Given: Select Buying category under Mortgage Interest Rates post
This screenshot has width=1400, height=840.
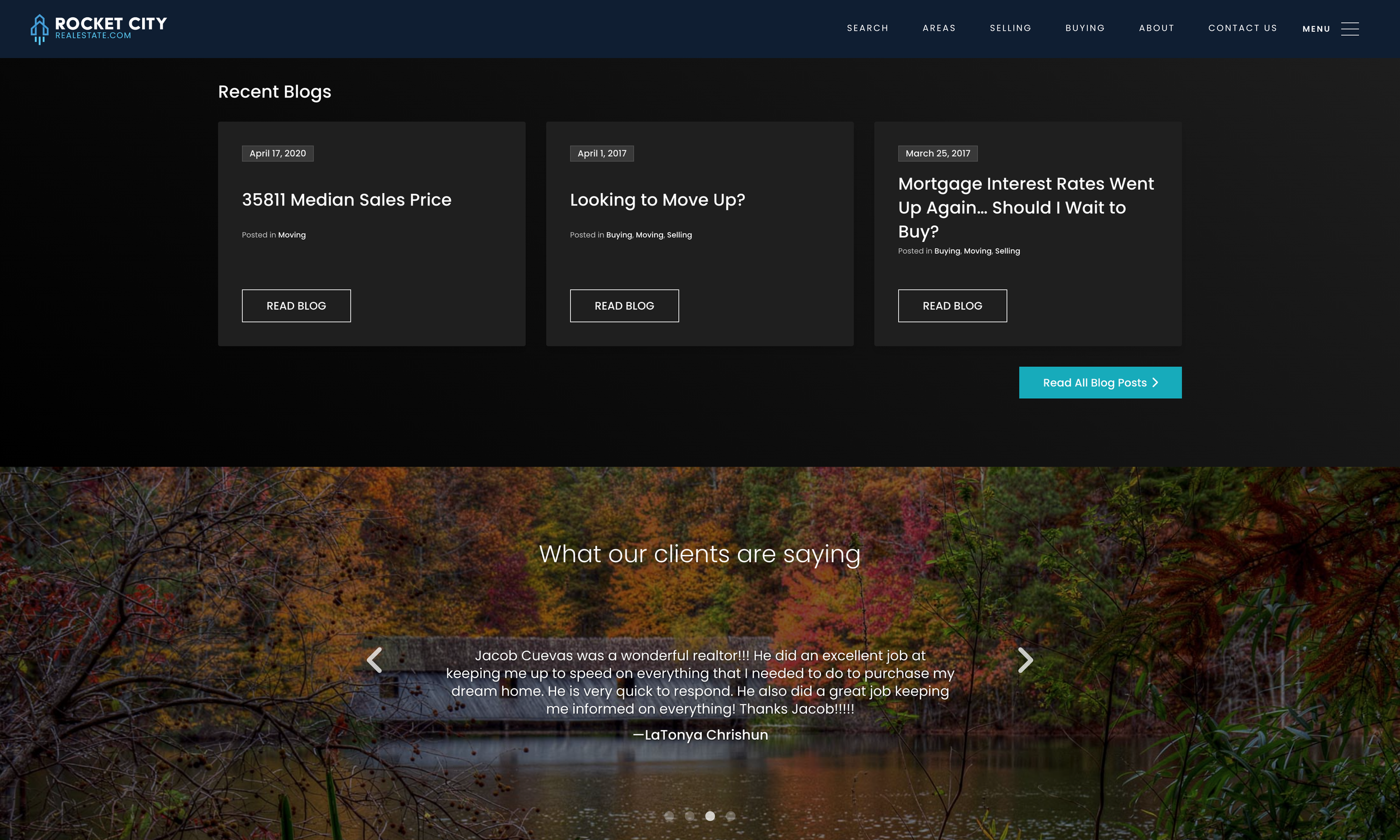Looking at the screenshot, I should [x=947, y=251].
